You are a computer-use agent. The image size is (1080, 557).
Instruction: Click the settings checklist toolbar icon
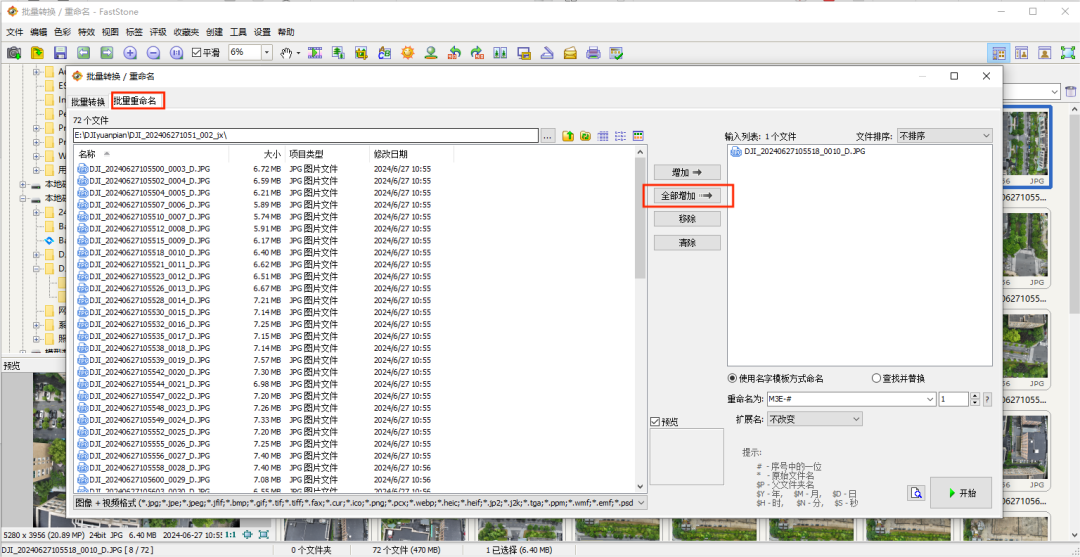[616, 52]
